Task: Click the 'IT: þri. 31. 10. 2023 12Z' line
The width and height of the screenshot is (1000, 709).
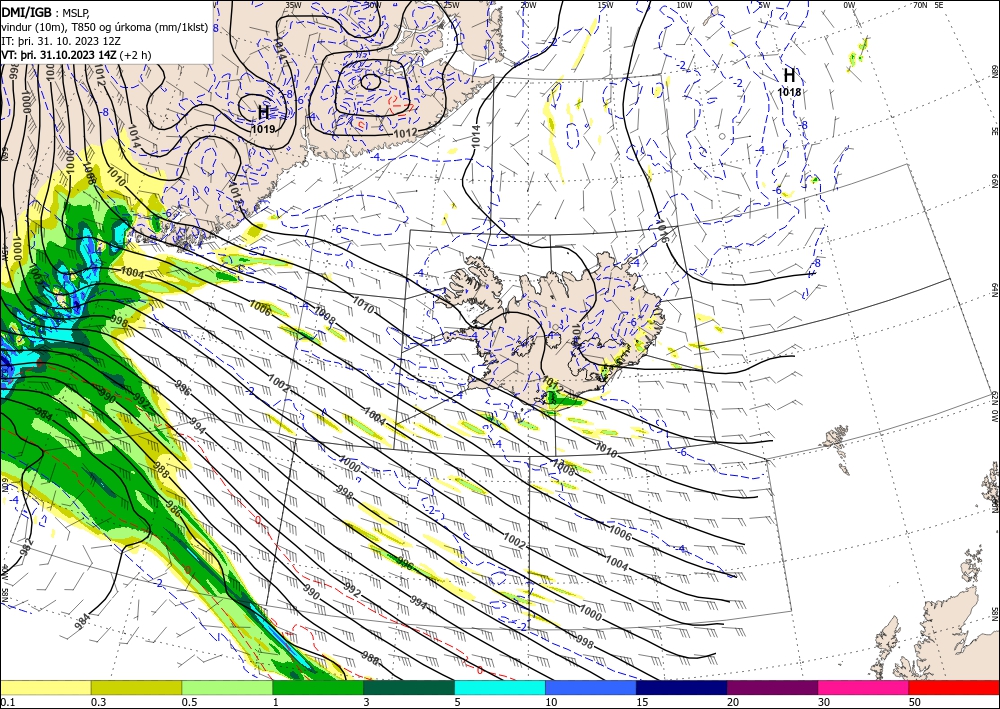Action: point(61,40)
